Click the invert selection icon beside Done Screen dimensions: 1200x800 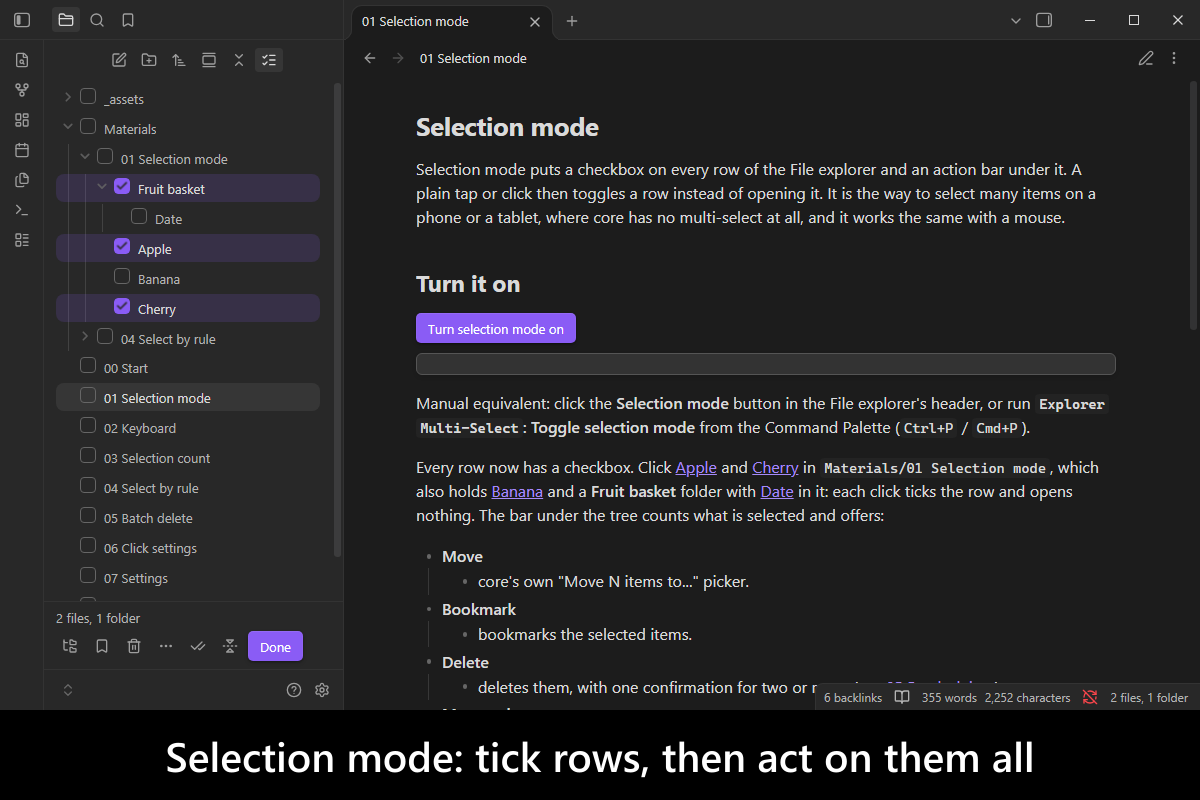230,646
